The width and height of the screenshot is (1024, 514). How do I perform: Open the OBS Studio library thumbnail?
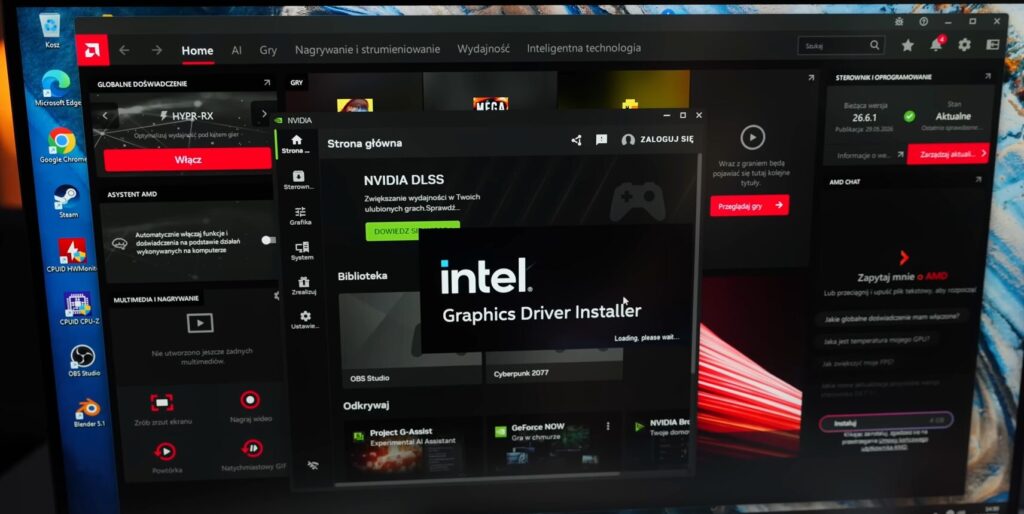click(410, 340)
